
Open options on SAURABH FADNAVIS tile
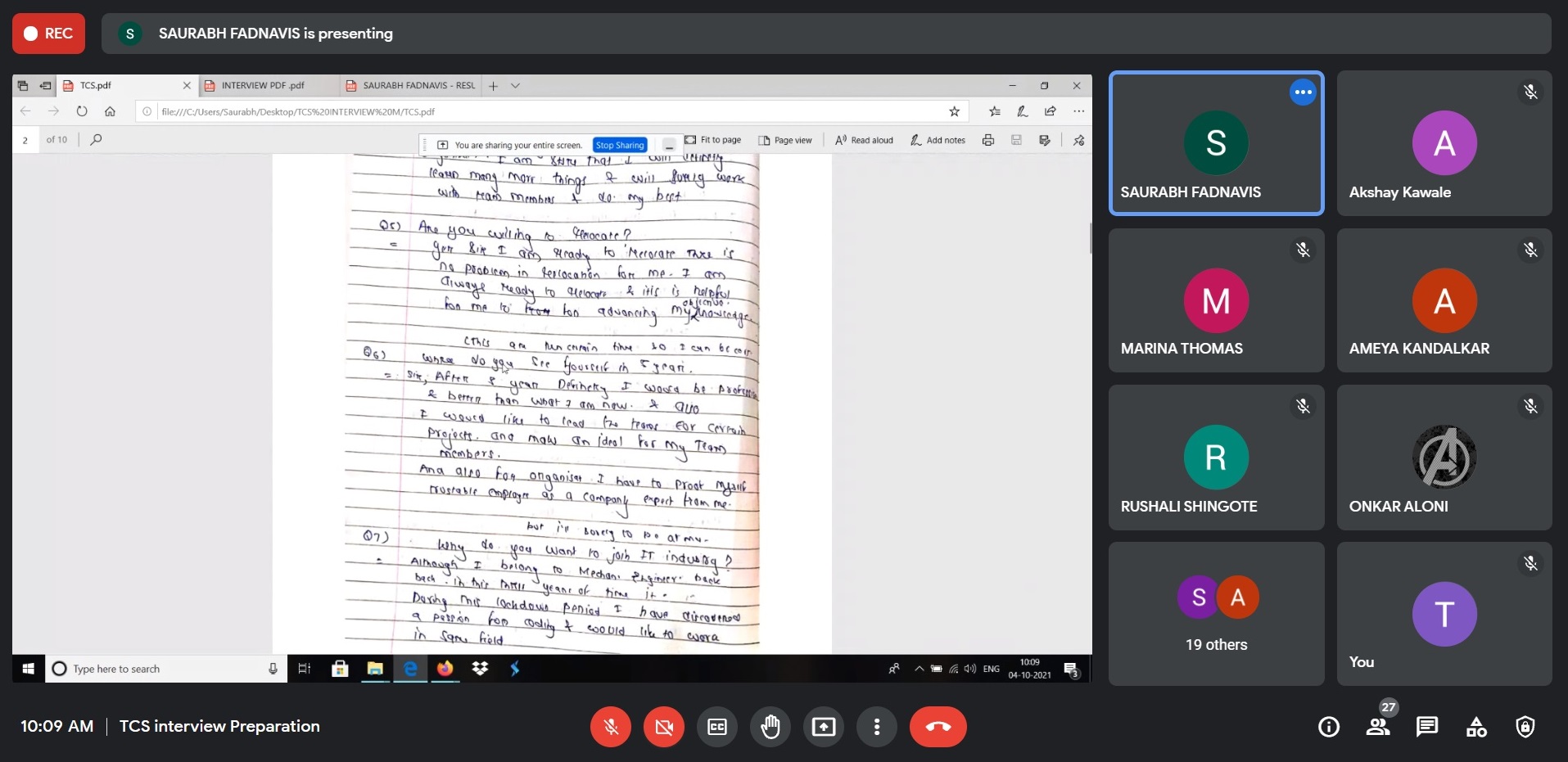tap(1303, 92)
